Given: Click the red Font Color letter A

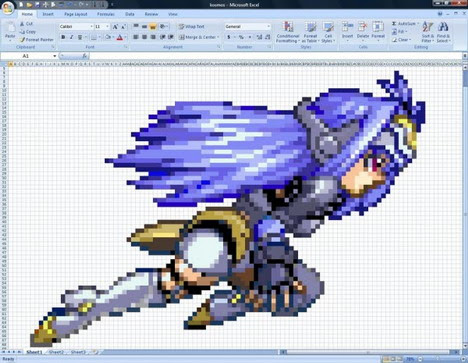Looking at the screenshot, I should (120, 37).
